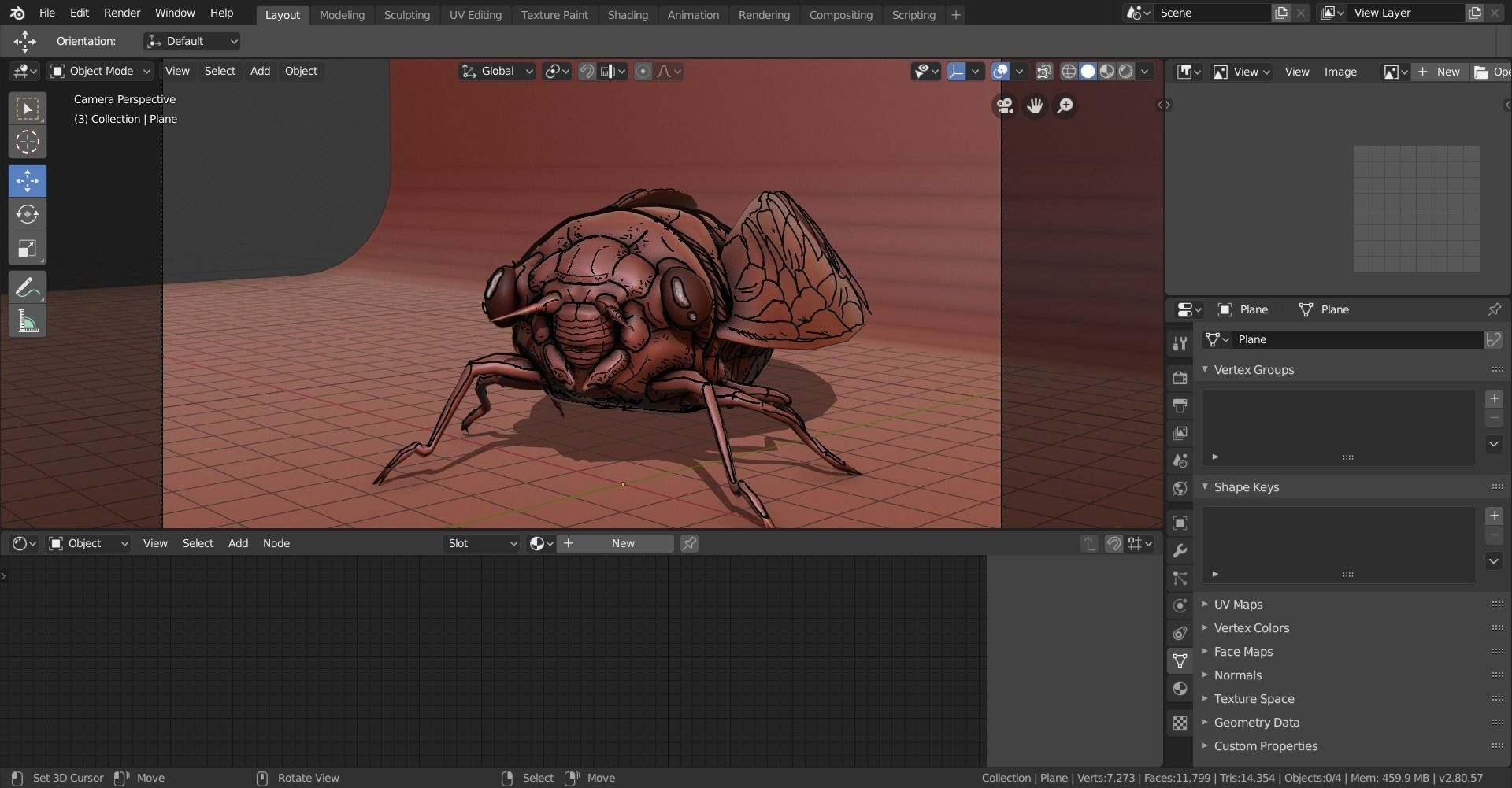Select the Select Box tool

pyautogui.click(x=28, y=109)
